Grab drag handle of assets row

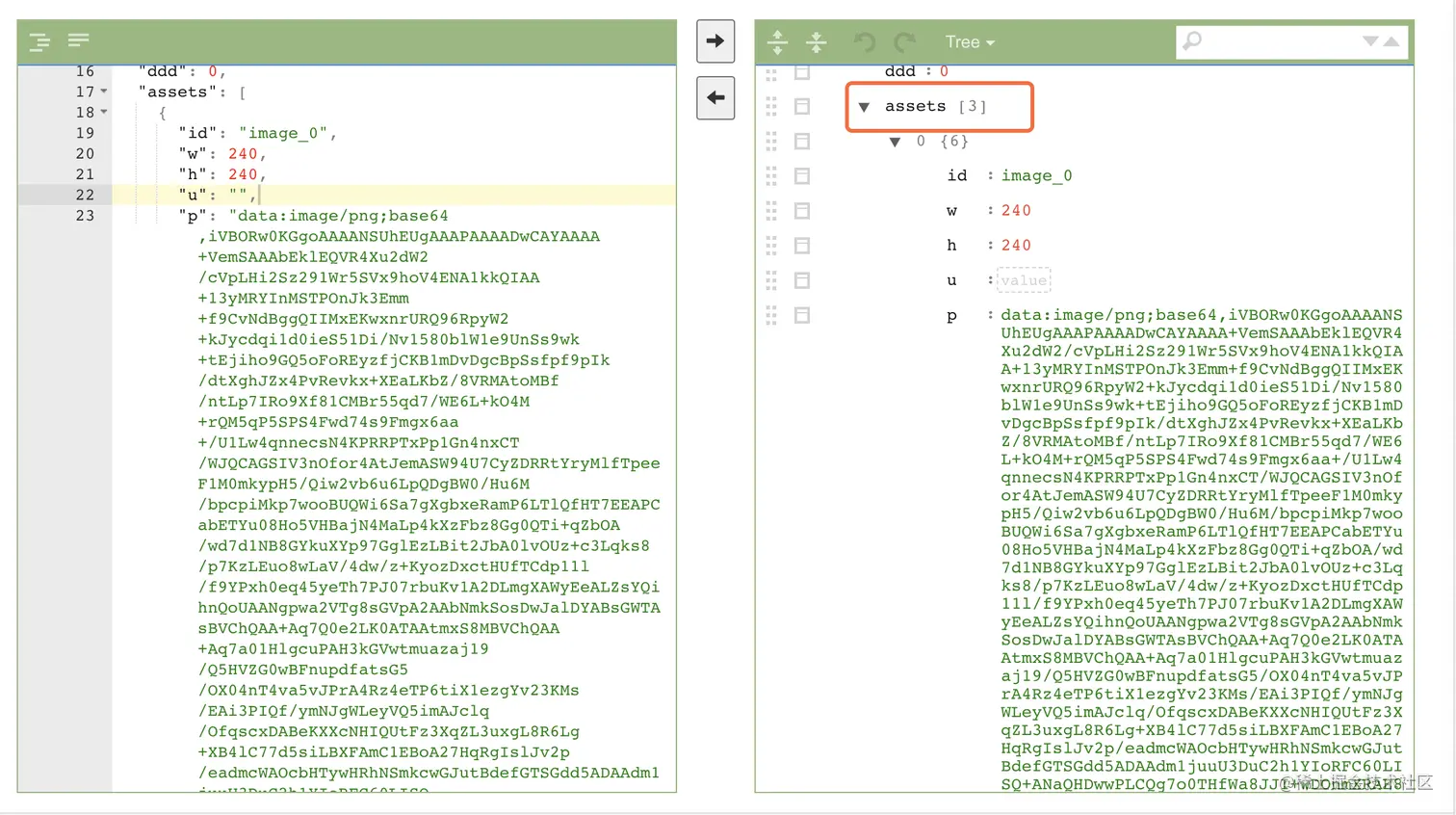771,106
